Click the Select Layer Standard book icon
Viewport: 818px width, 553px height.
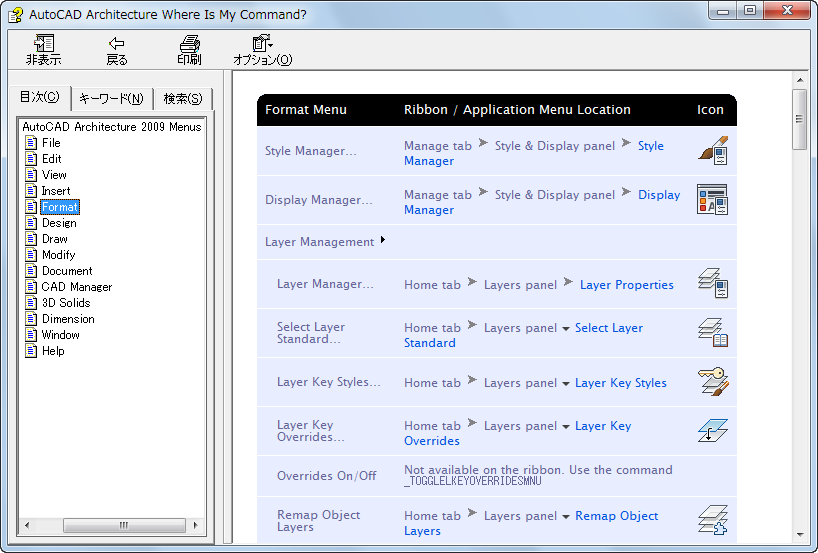pyautogui.click(x=713, y=332)
